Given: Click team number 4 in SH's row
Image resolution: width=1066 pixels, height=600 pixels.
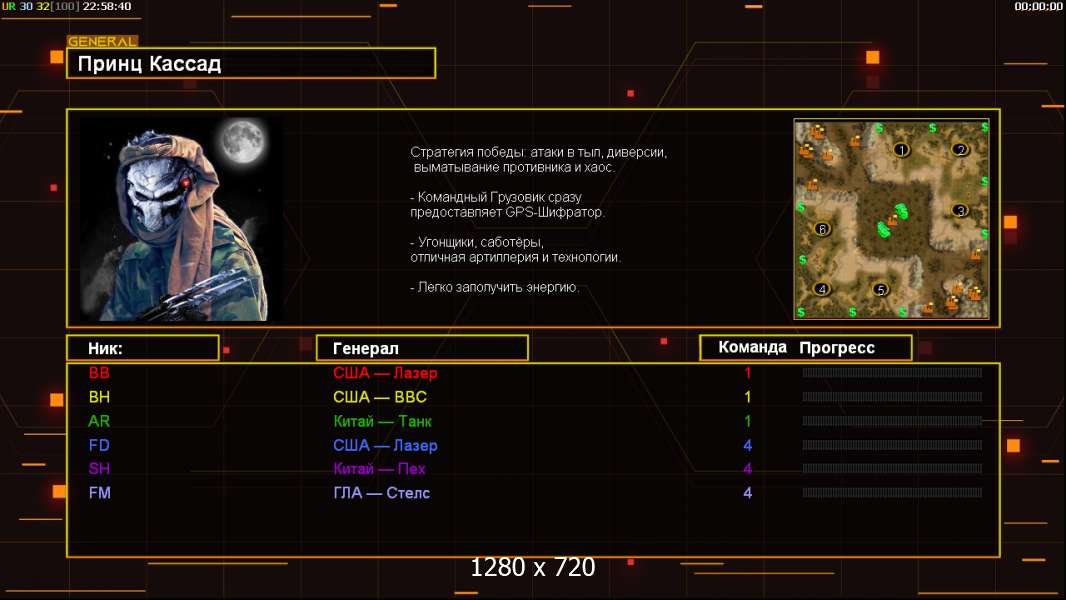Looking at the screenshot, I should (748, 468).
